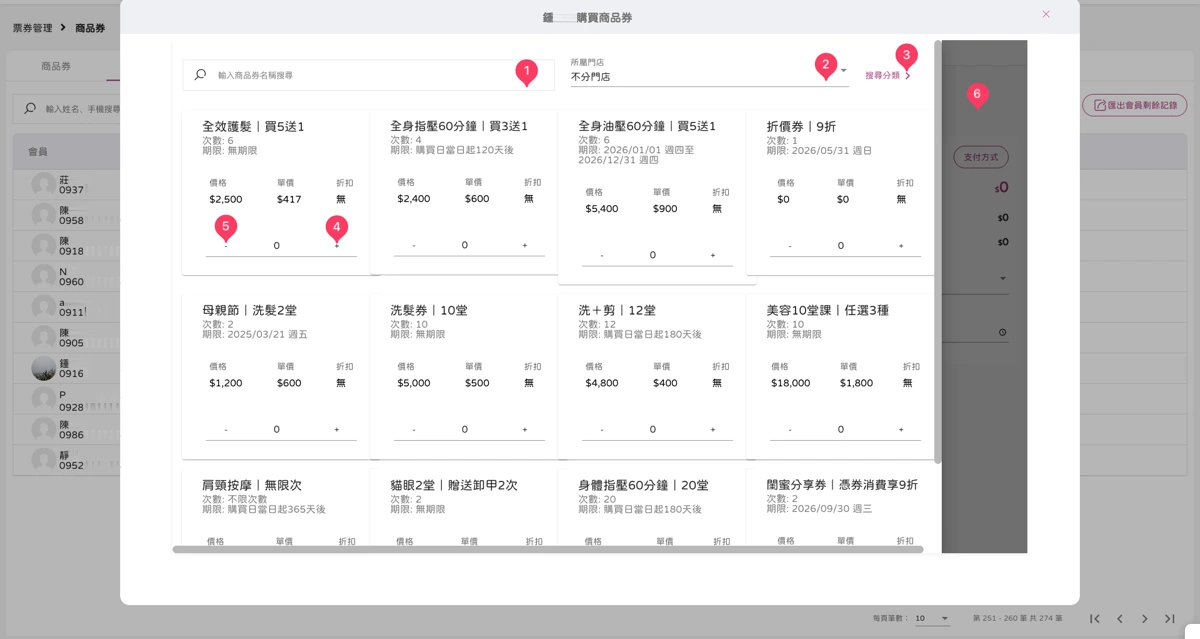Open the 每頁筆數 rows-per-page dropdown
The width and height of the screenshot is (1200, 639).
[932, 619]
